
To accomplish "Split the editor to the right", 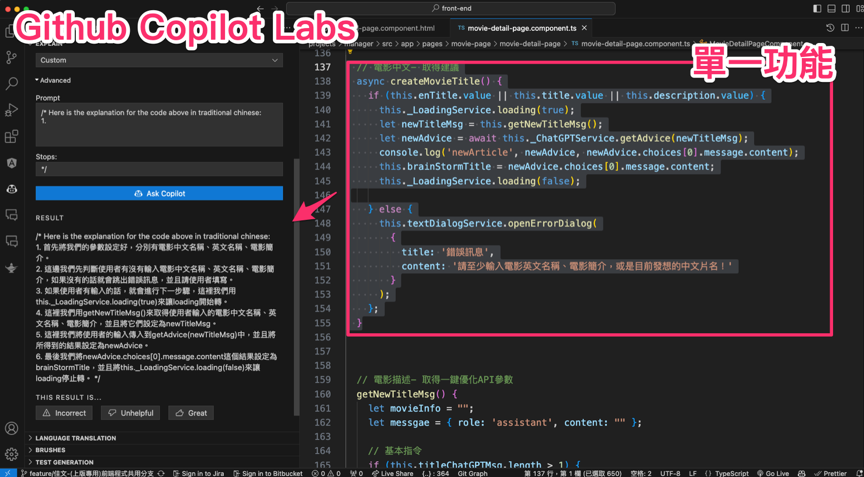I will (845, 28).
